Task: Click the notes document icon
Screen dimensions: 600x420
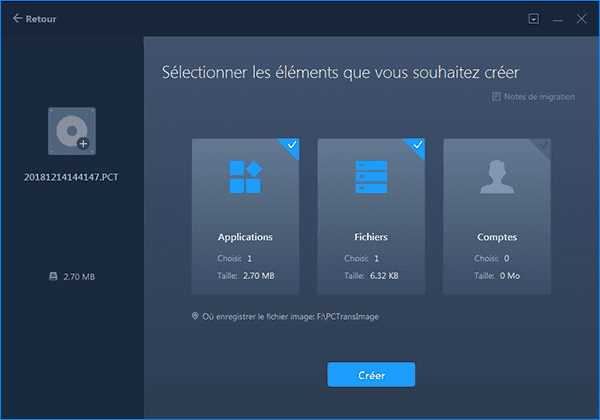Action: (x=496, y=97)
